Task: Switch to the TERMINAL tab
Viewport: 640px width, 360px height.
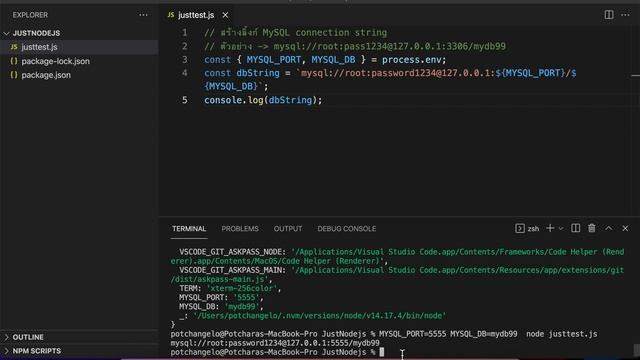Action: pyautogui.click(x=189, y=229)
